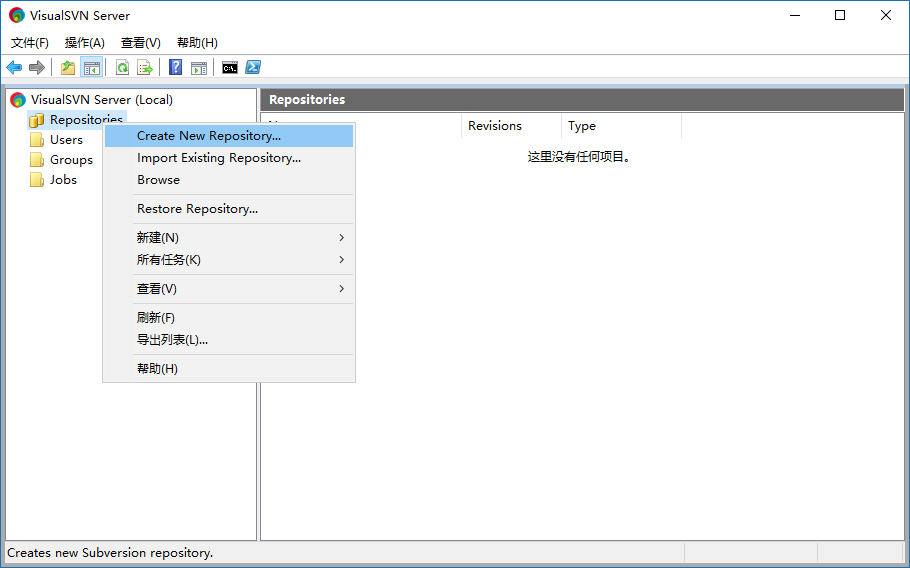Close the VisualSVN Server window
Screen dimensions: 910x568
pos(886,16)
